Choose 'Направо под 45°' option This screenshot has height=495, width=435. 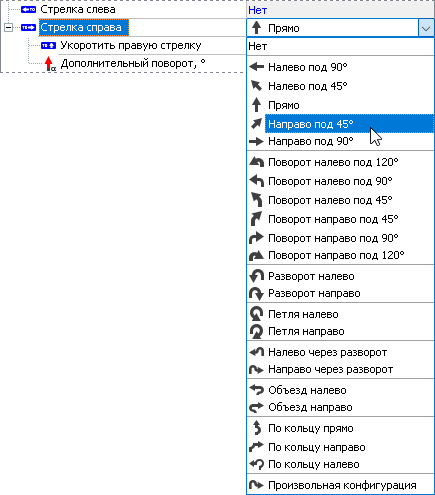click(349, 124)
